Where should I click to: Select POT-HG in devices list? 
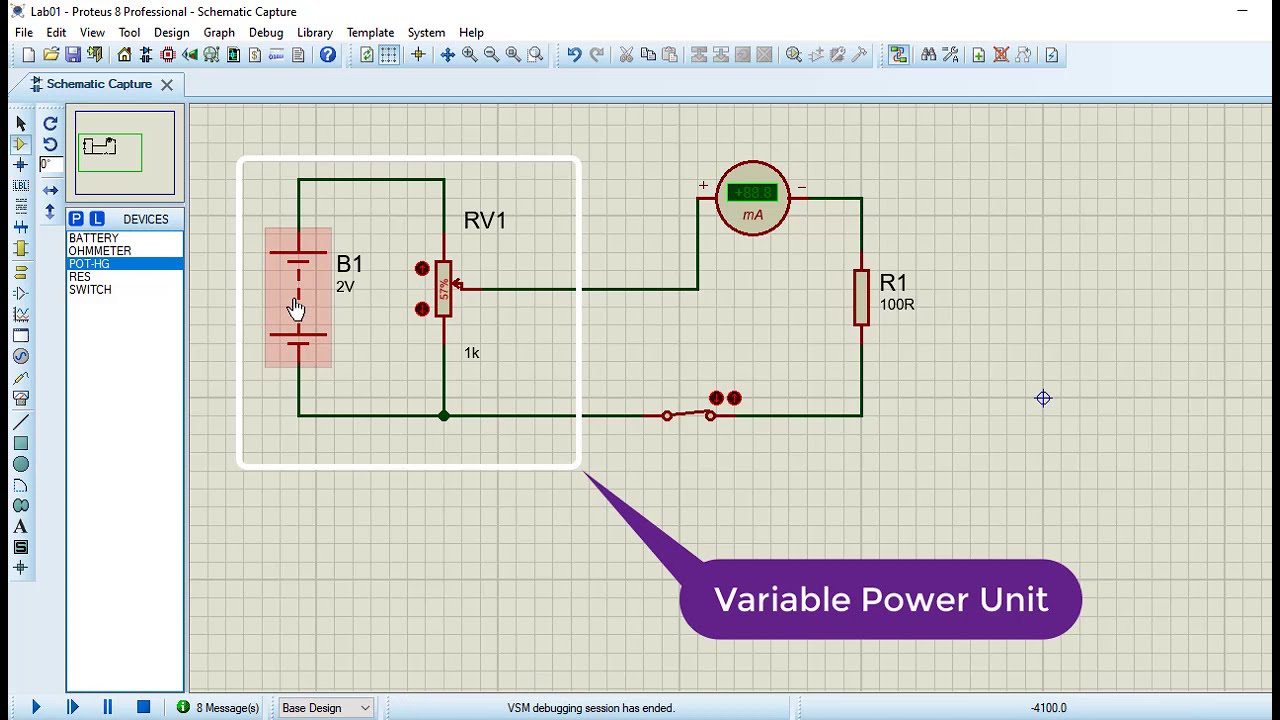125,264
